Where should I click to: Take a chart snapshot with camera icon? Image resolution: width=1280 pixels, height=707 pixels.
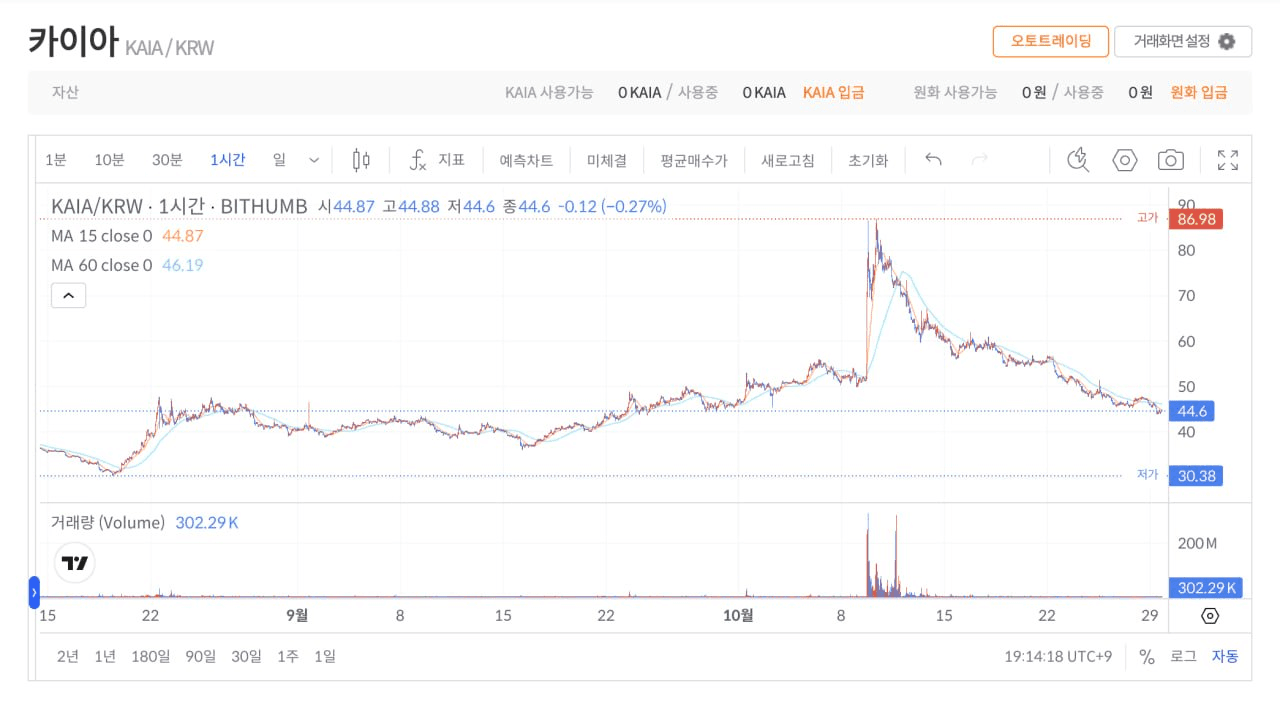pyautogui.click(x=1171, y=160)
